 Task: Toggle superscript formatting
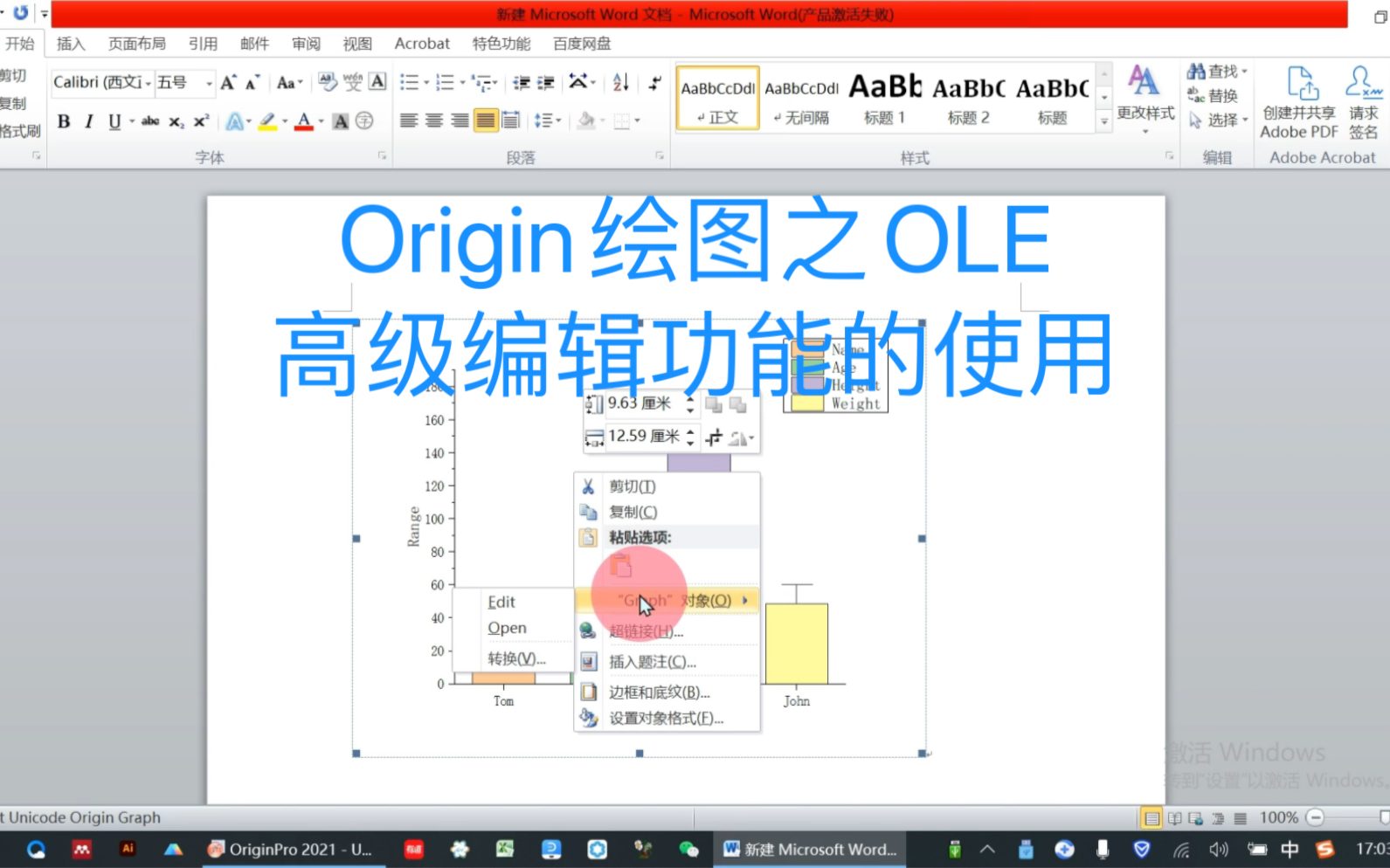201,121
